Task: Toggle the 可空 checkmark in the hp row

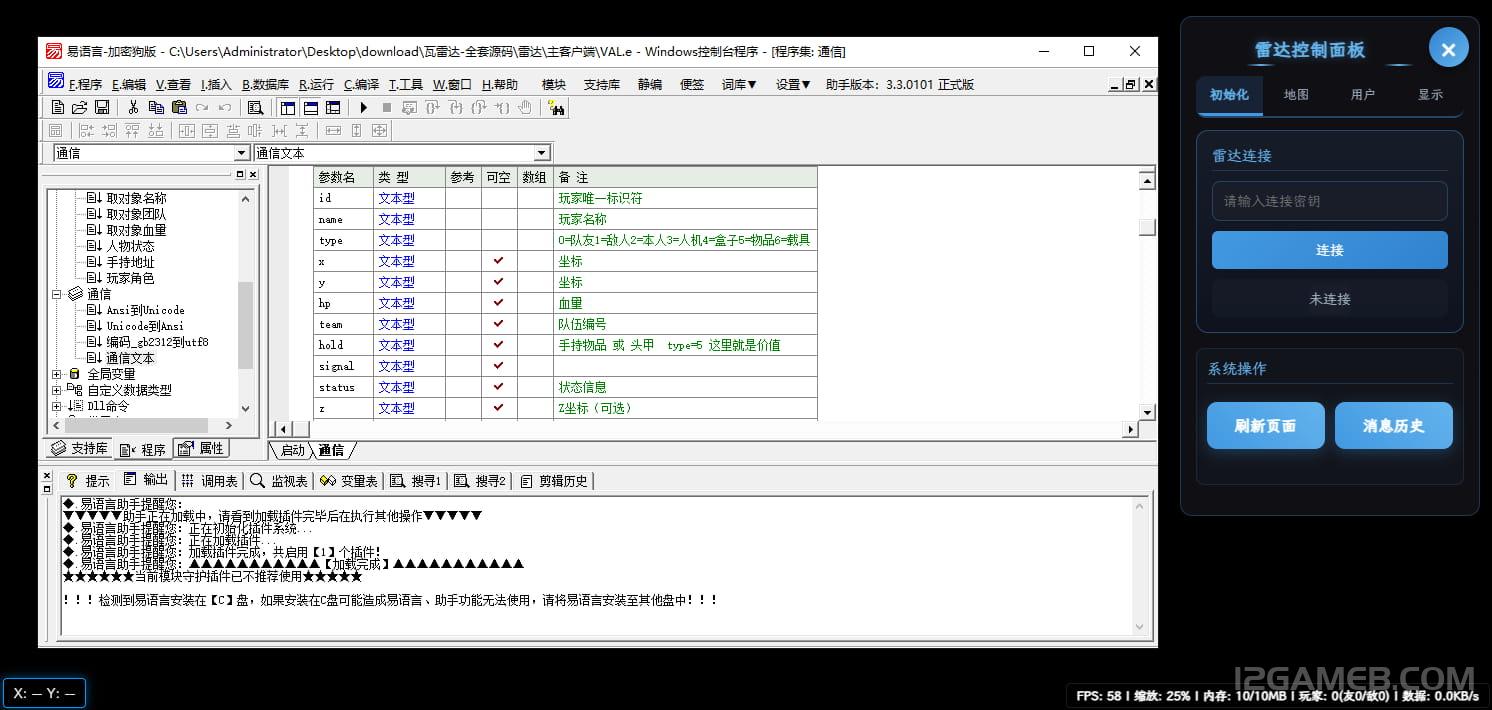Action: coord(498,303)
